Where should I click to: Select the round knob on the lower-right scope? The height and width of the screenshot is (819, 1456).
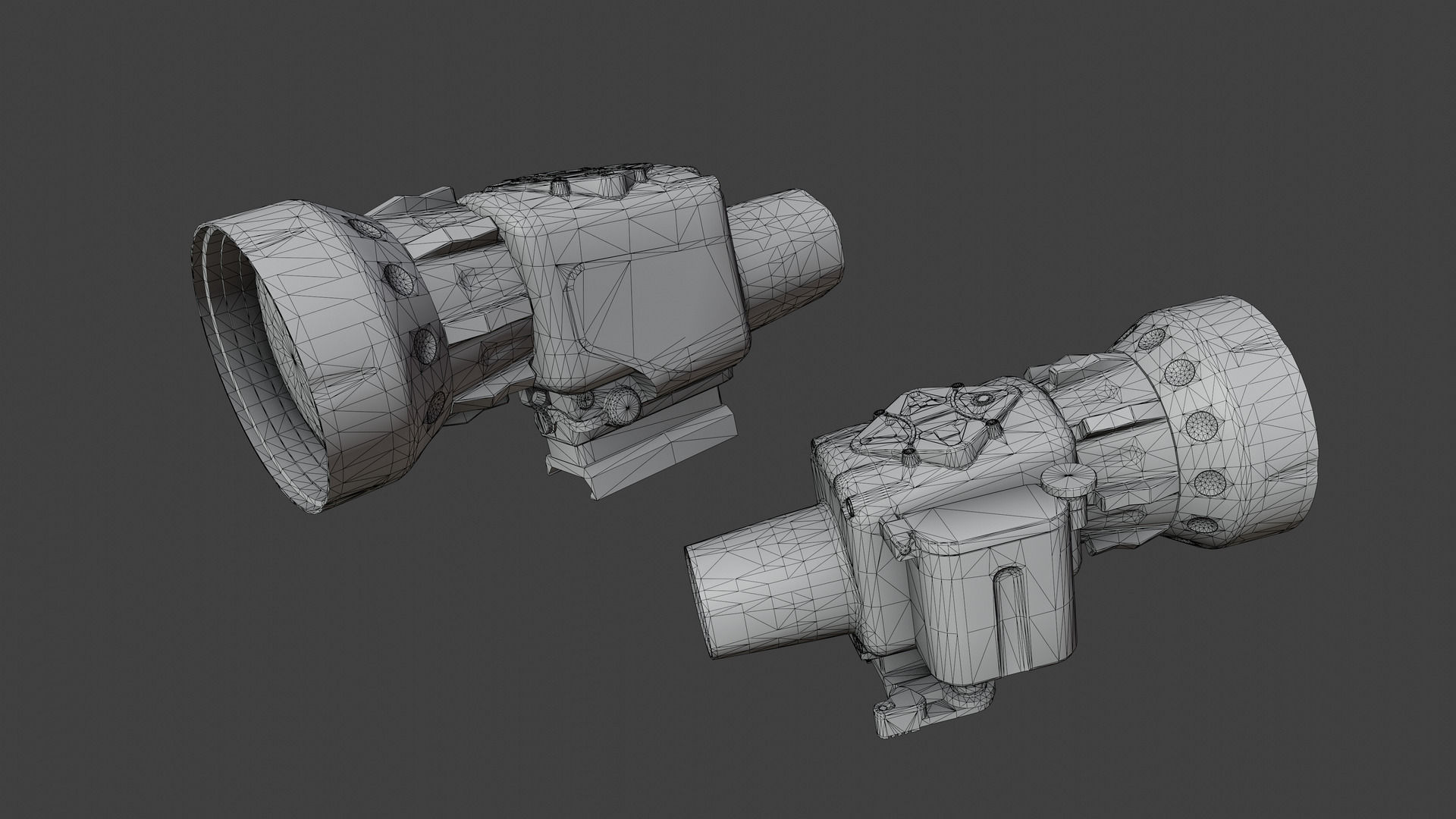tap(1068, 482)
